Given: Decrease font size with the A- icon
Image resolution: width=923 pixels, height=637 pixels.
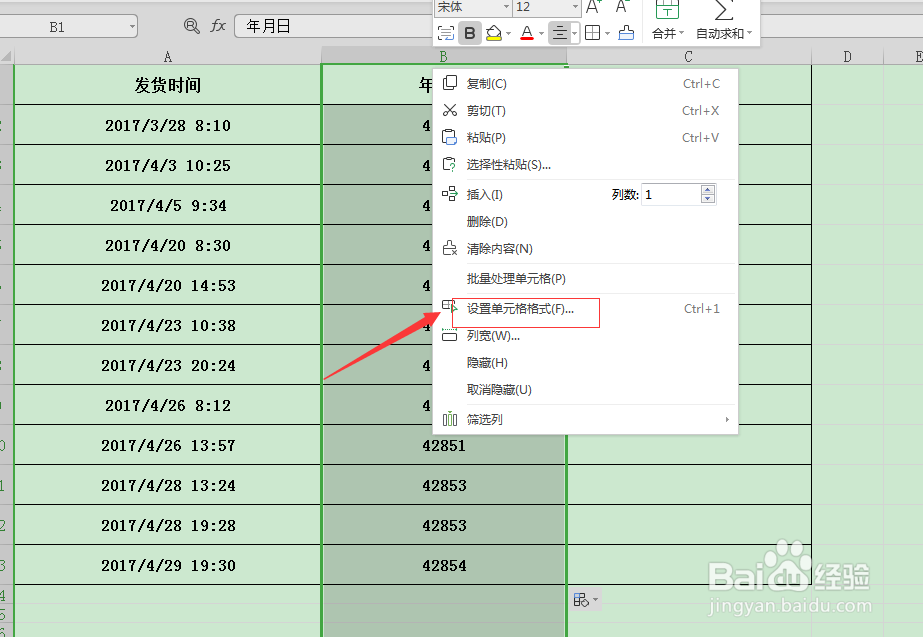Looking at the screenshot, I should tap(622, 7).
